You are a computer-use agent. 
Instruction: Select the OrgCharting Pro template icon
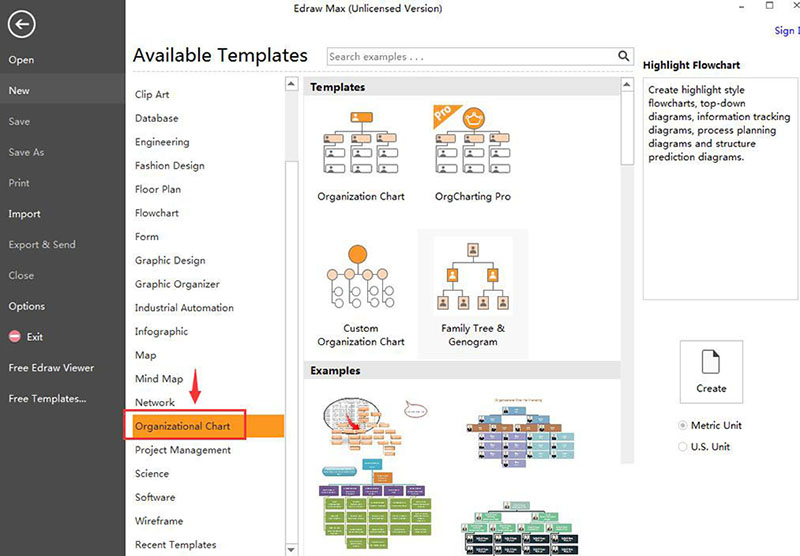[x=472, y=140]
